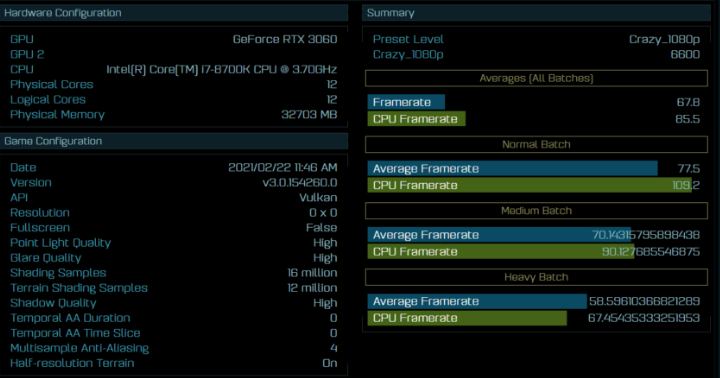This screenshot has height=378, width=720.
Task: Select Heavy Batch CPU Framerate bar
Action: coord(467,318)
